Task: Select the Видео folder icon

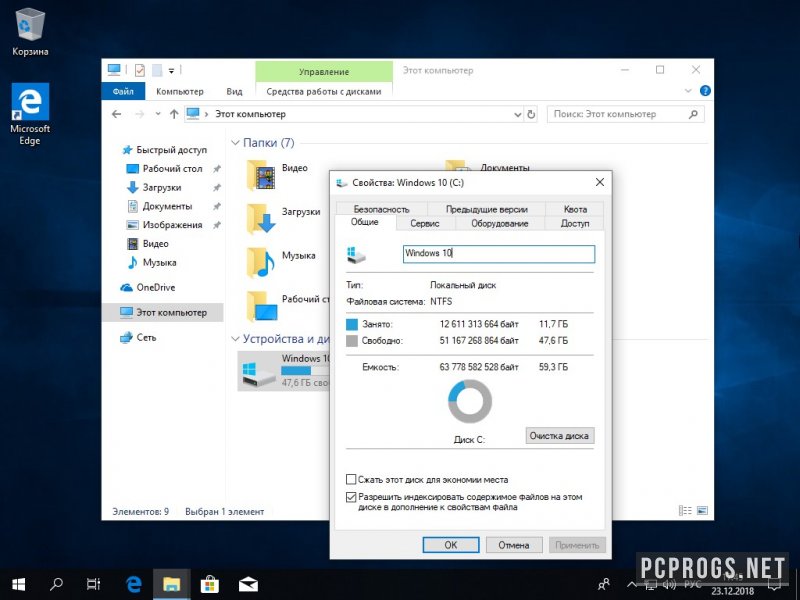Action: (261, 175)
